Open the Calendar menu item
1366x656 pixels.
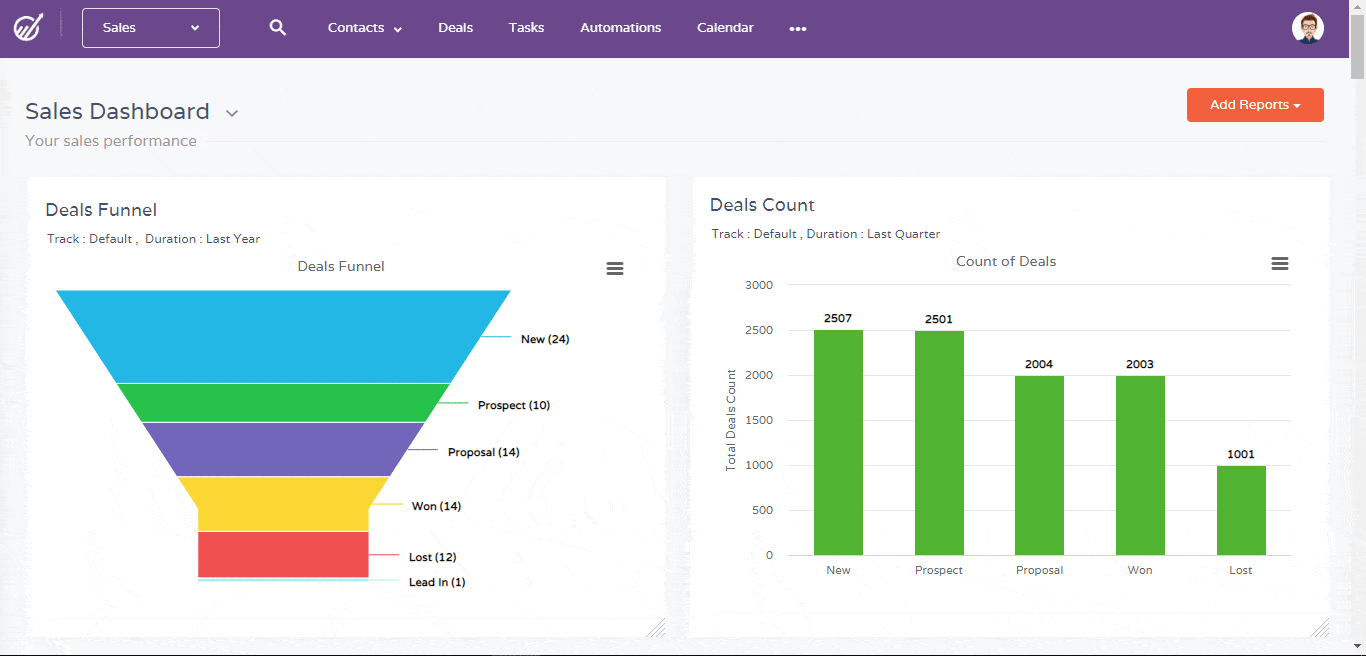[724, 28]
